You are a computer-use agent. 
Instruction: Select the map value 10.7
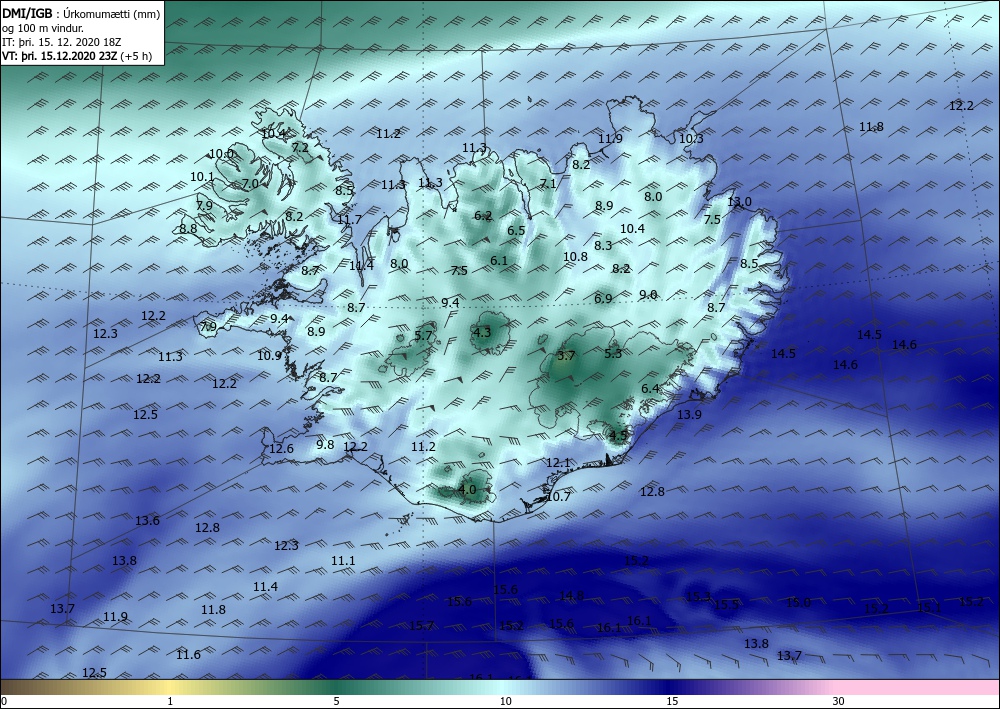(x=559, y=496)
